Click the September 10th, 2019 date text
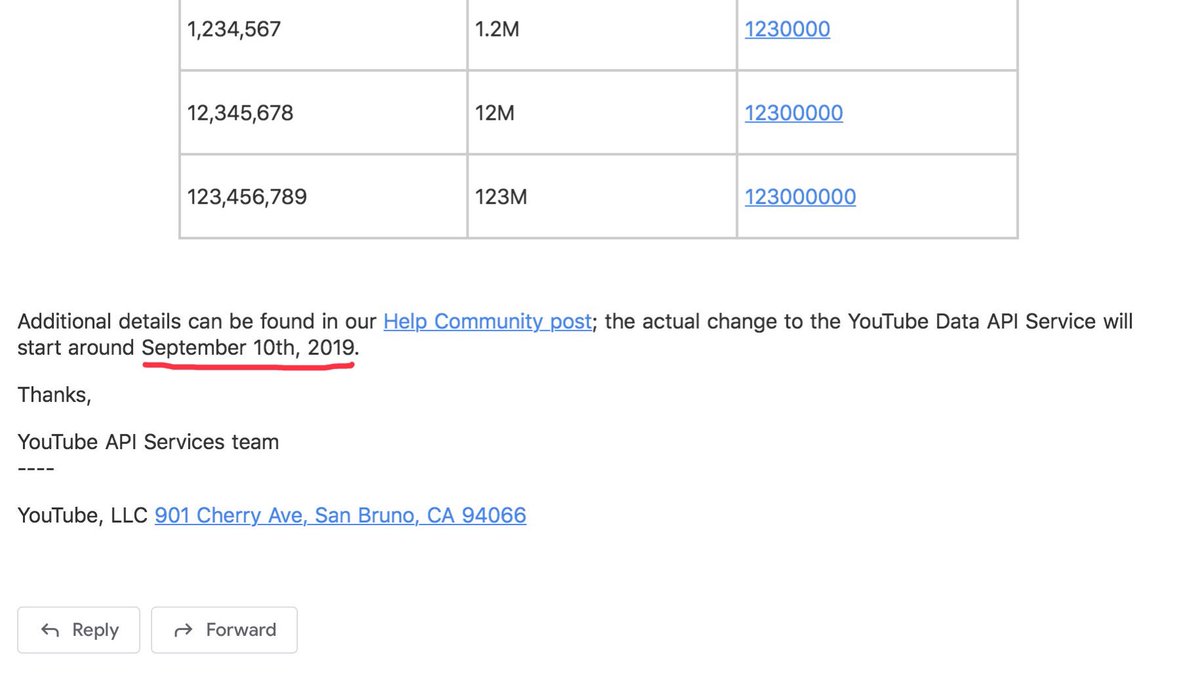The image size is (1200, 674). [x=248, y=348]
